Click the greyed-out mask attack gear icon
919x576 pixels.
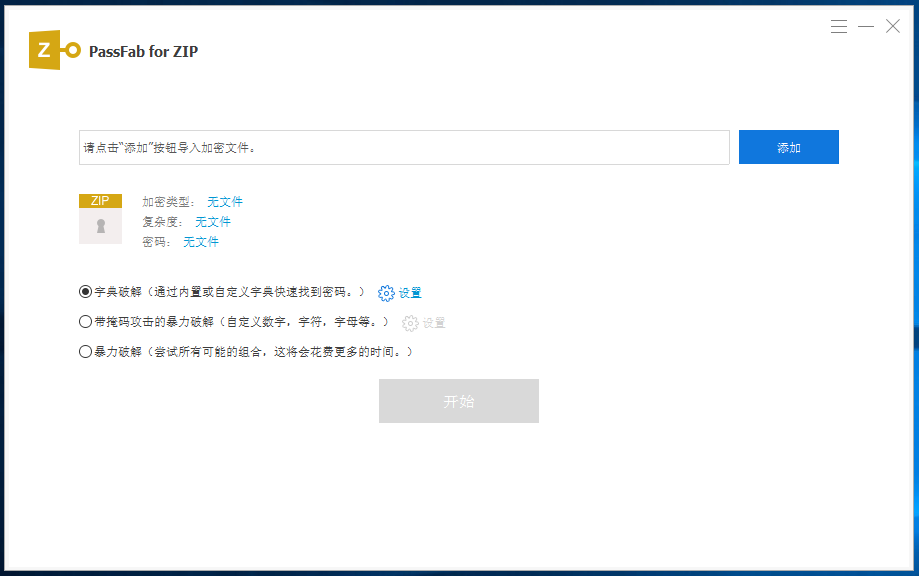[x=410, y=323]
